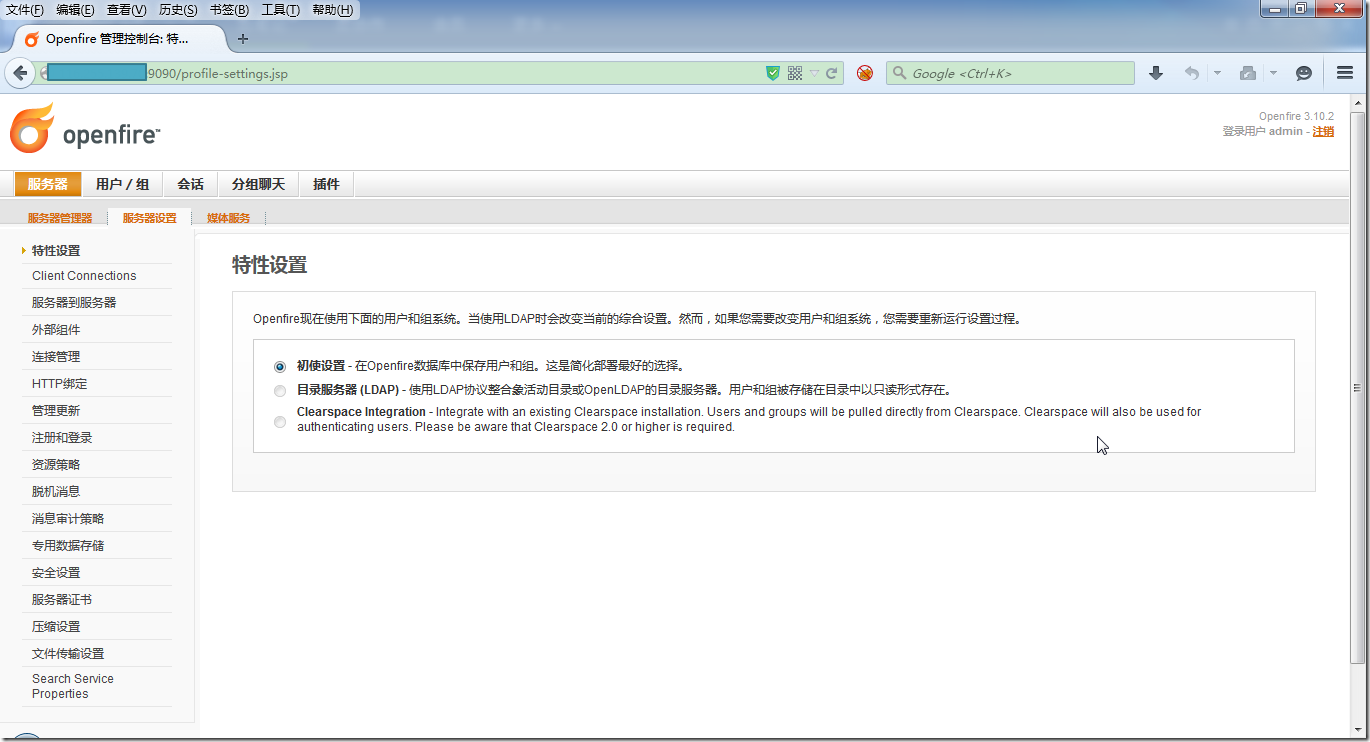1370x742 pixels.
Task: Open 特性设置 in the sidebar
Action: (x=56, y=251)
